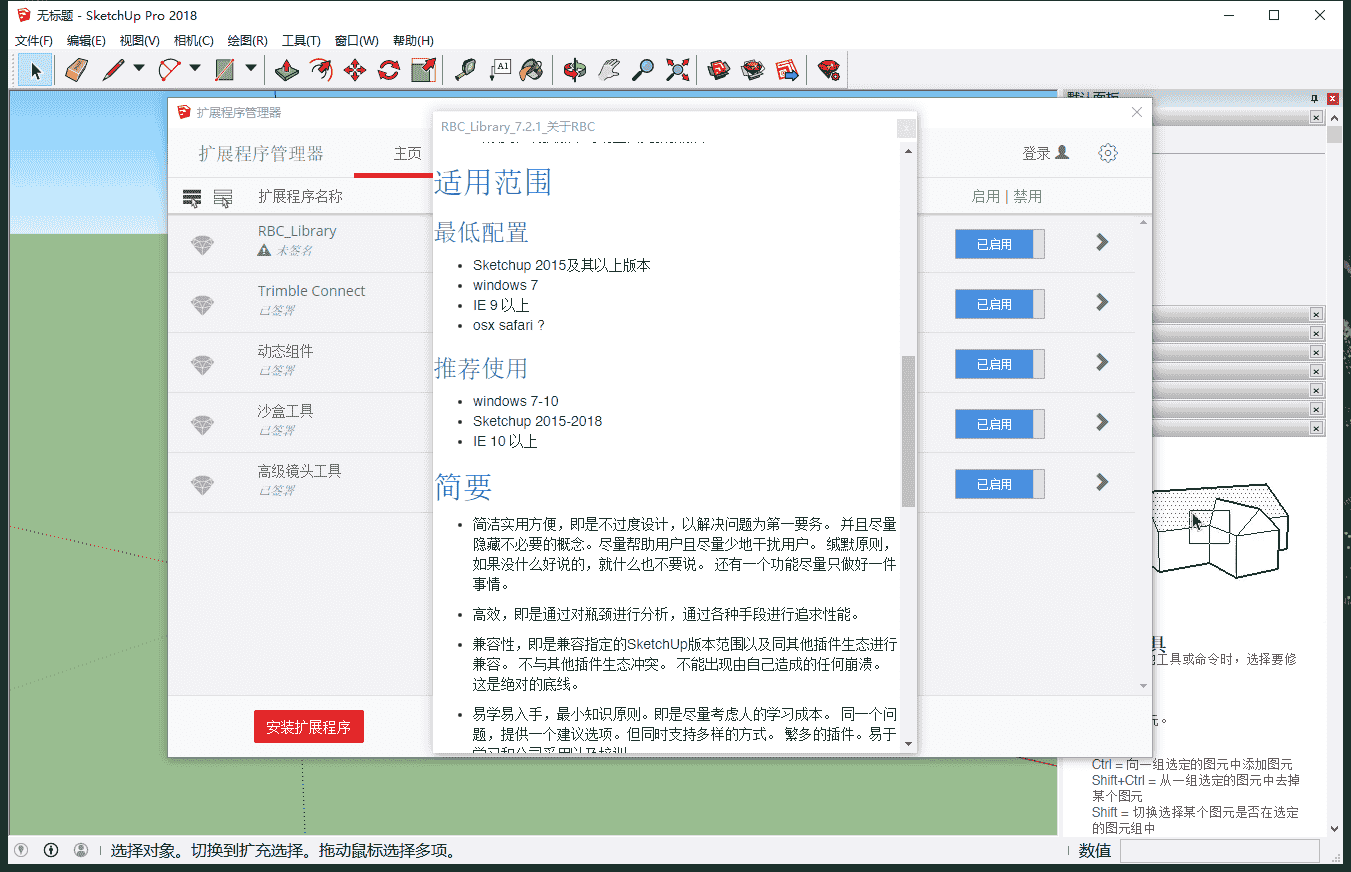This screenshot has width=1351, height=872.
Task: Select the Tape Measure tool
Action: pos(465,70)
